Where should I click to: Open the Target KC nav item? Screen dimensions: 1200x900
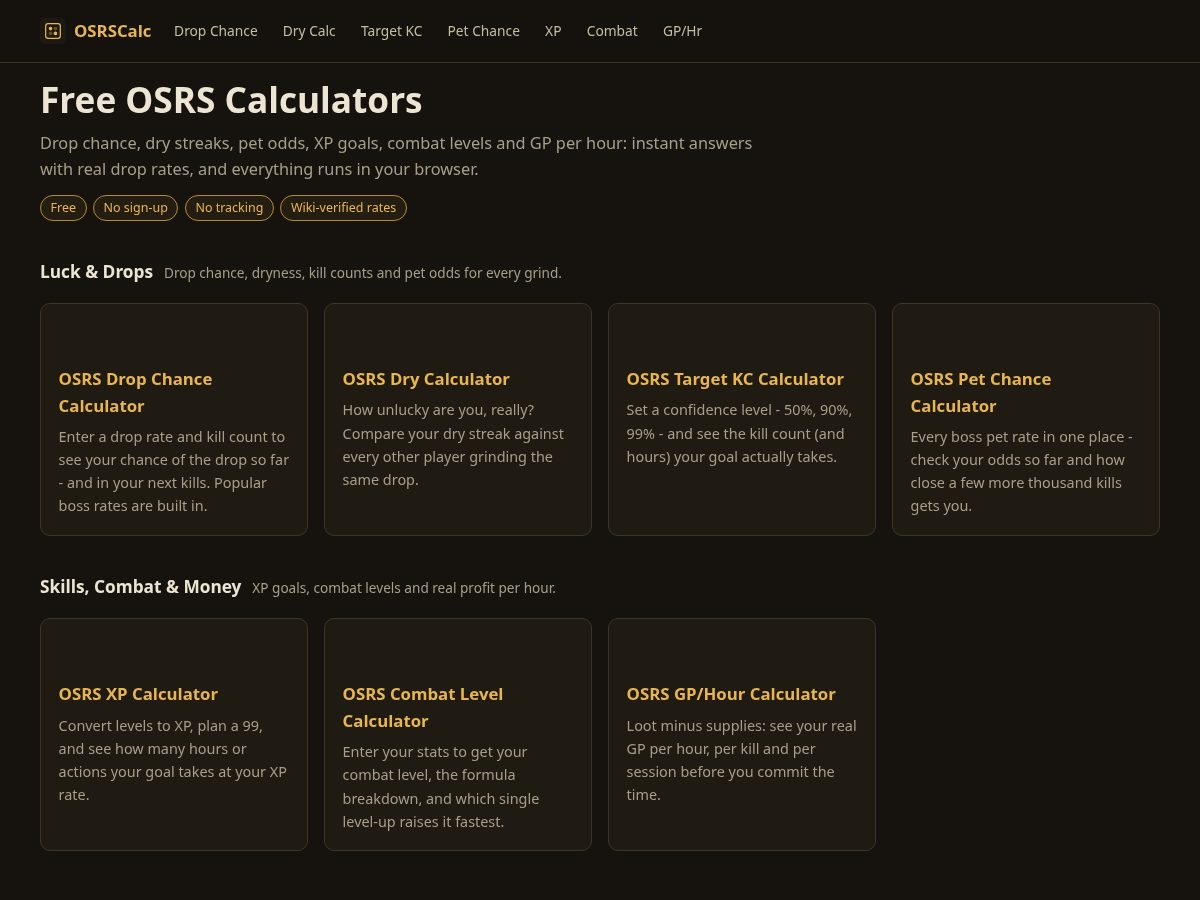pyautogui.click(x=392, y=31)
